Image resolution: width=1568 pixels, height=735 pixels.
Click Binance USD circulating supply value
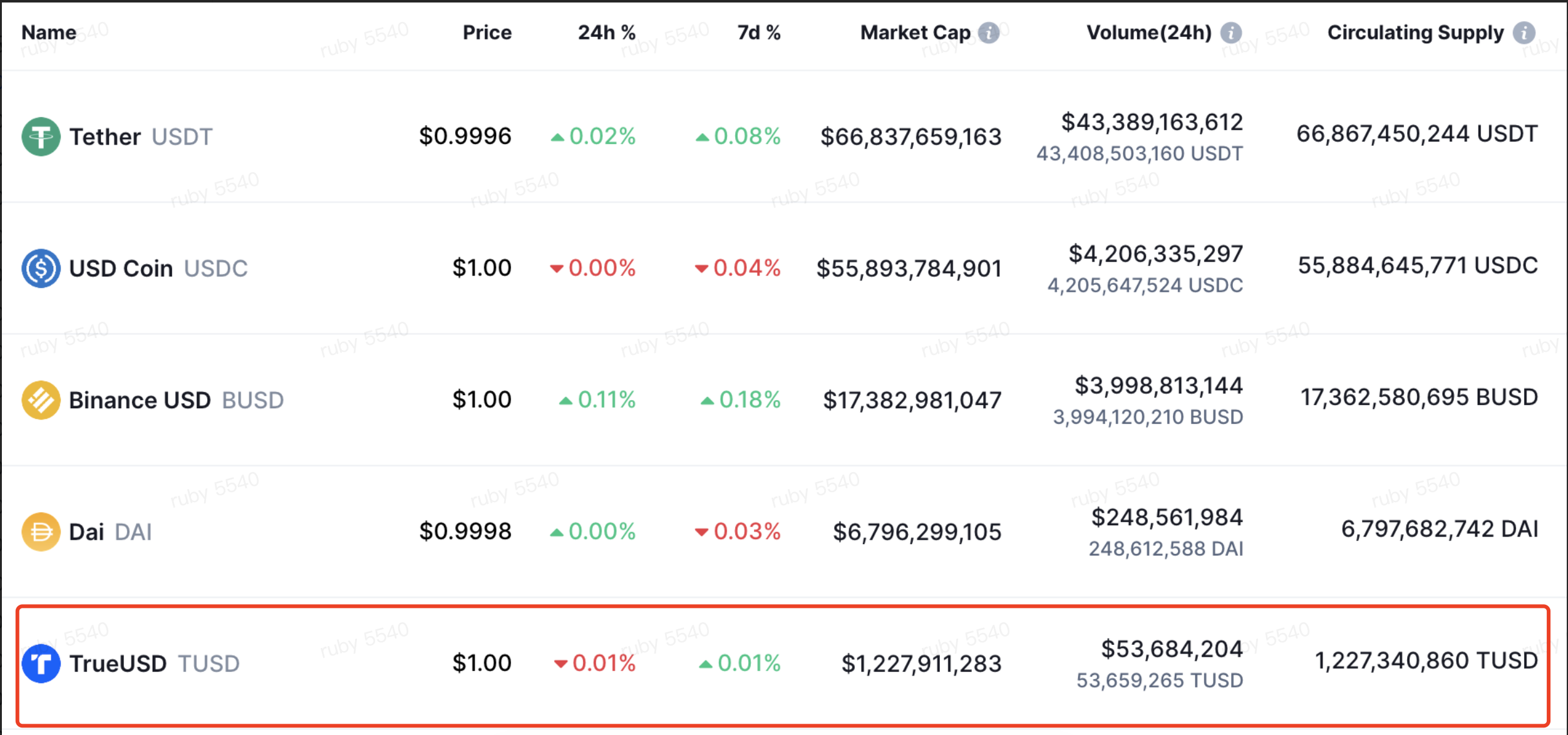[x=1419, y=397]
